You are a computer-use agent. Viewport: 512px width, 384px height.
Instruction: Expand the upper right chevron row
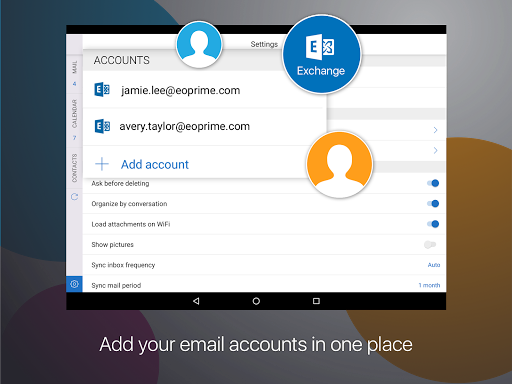(435, 130)
